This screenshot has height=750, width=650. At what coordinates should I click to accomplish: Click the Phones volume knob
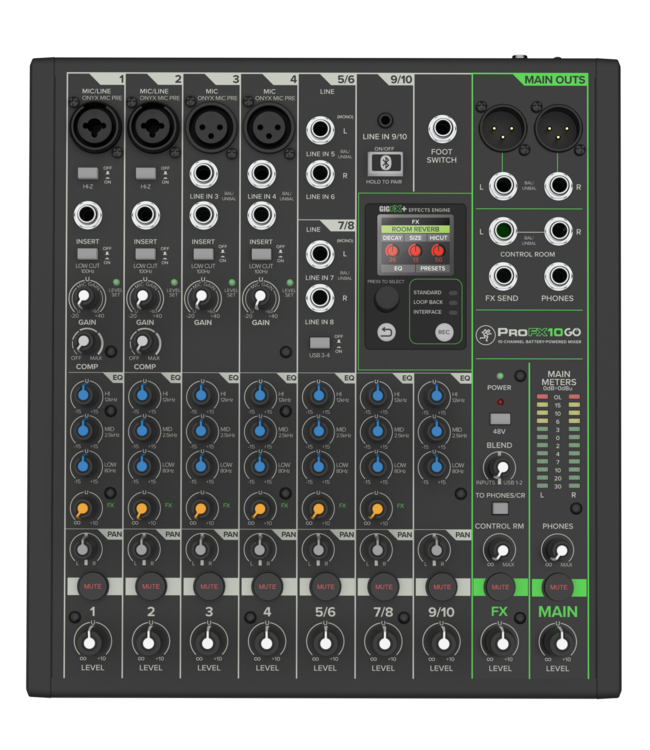tap(558, 550)
